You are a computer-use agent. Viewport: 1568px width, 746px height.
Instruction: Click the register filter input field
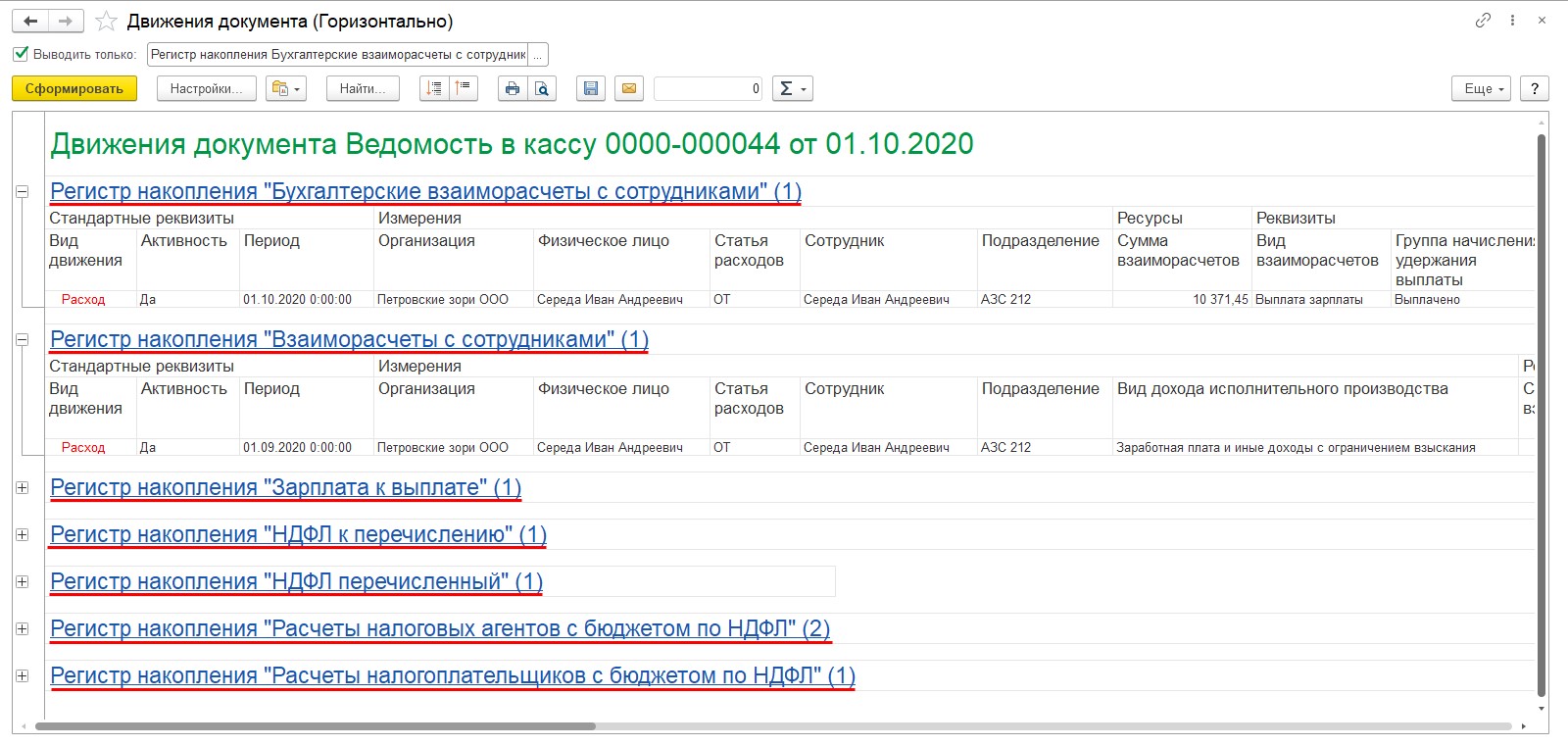[337, 55]
